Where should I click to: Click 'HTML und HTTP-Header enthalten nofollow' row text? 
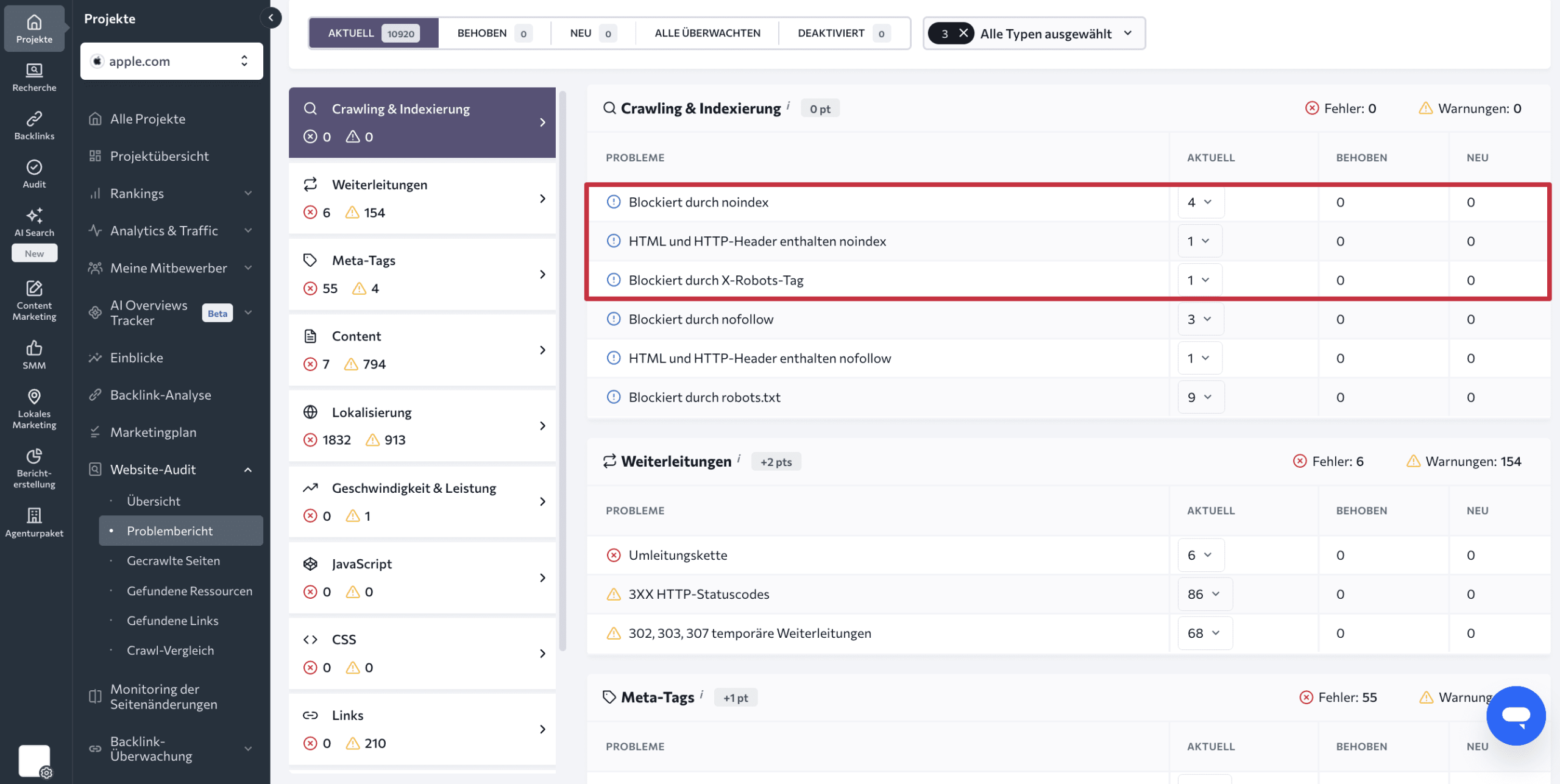(759, 358)
